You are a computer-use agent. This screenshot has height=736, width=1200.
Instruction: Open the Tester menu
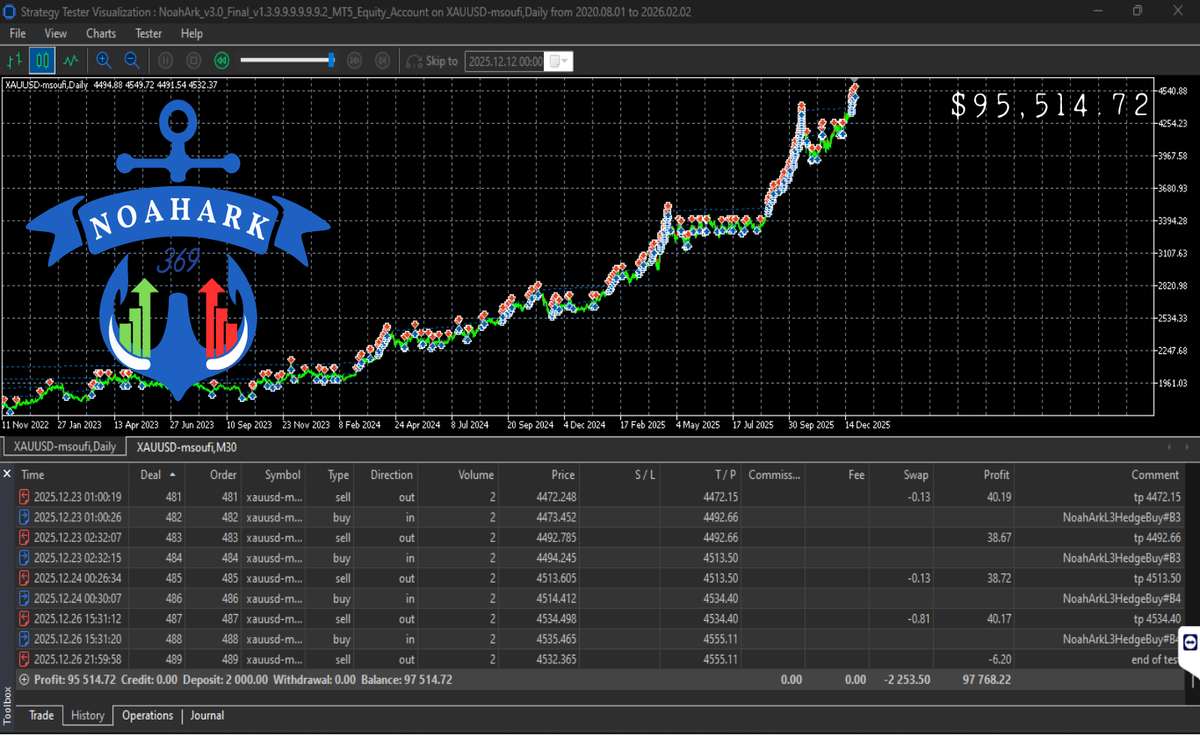point(149,33)
